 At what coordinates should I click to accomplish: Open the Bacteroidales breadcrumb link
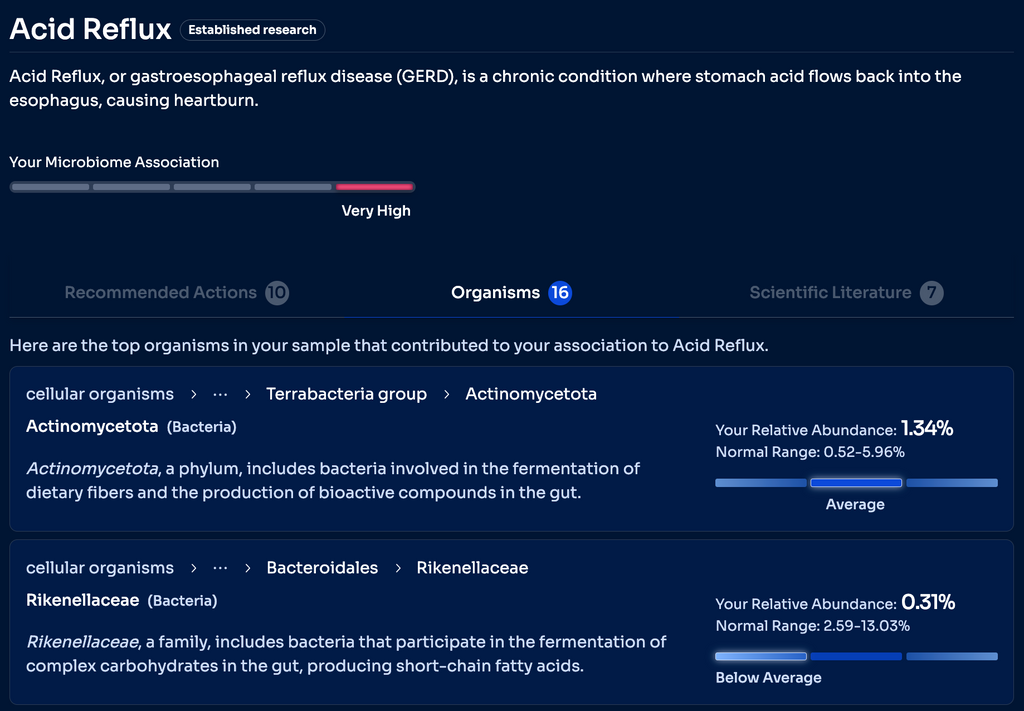(322, 568)
